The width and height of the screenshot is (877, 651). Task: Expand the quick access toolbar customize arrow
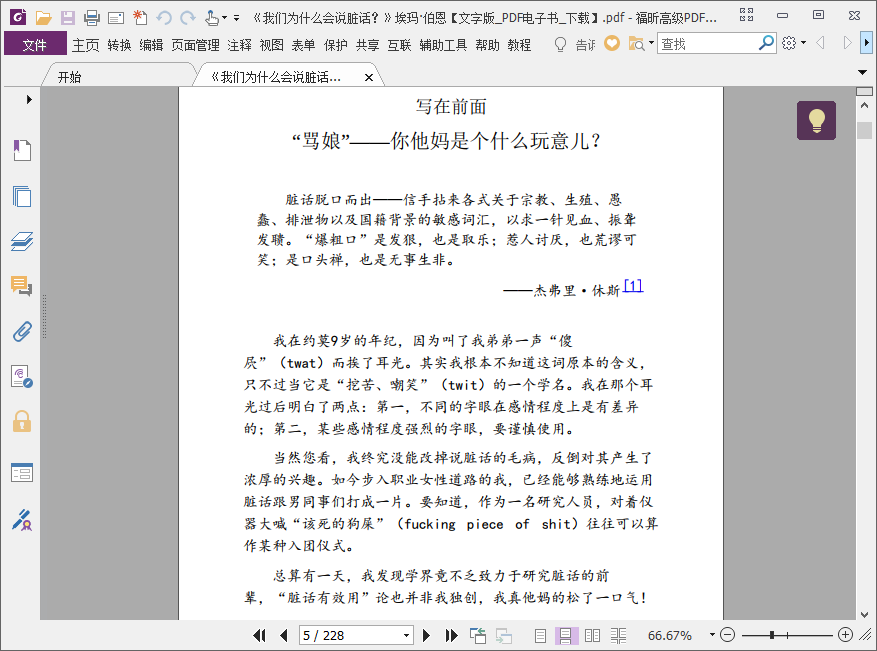(x=237, y=18)
